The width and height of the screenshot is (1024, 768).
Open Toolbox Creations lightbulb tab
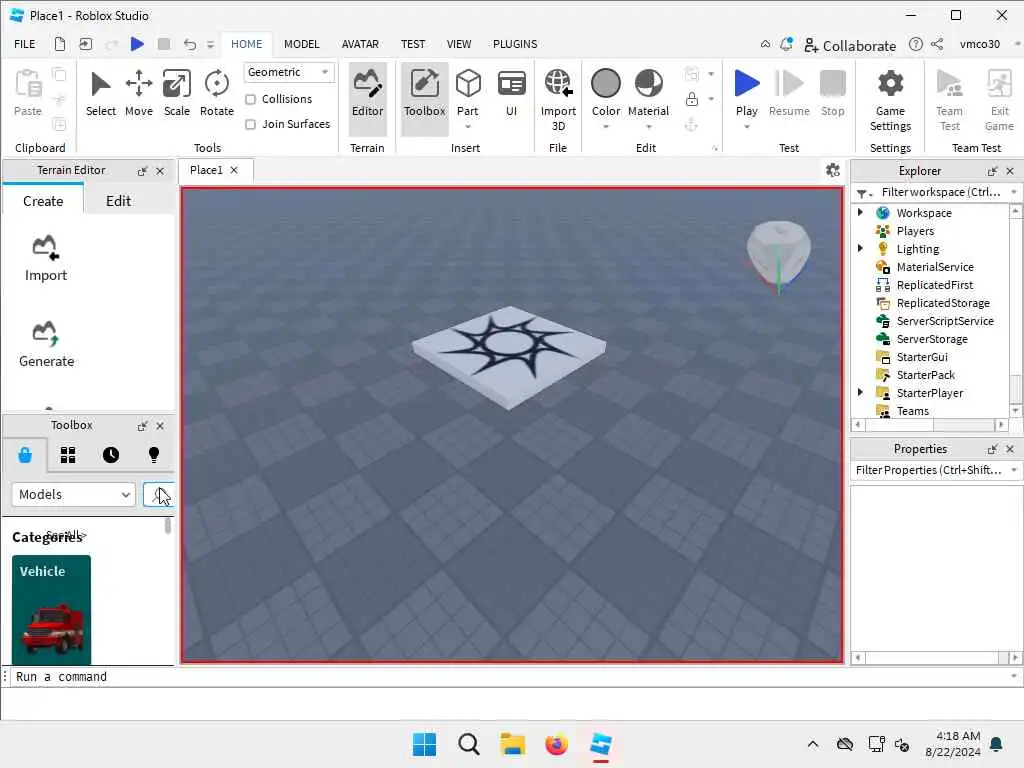pyautogui.click(x=154, y=455)
